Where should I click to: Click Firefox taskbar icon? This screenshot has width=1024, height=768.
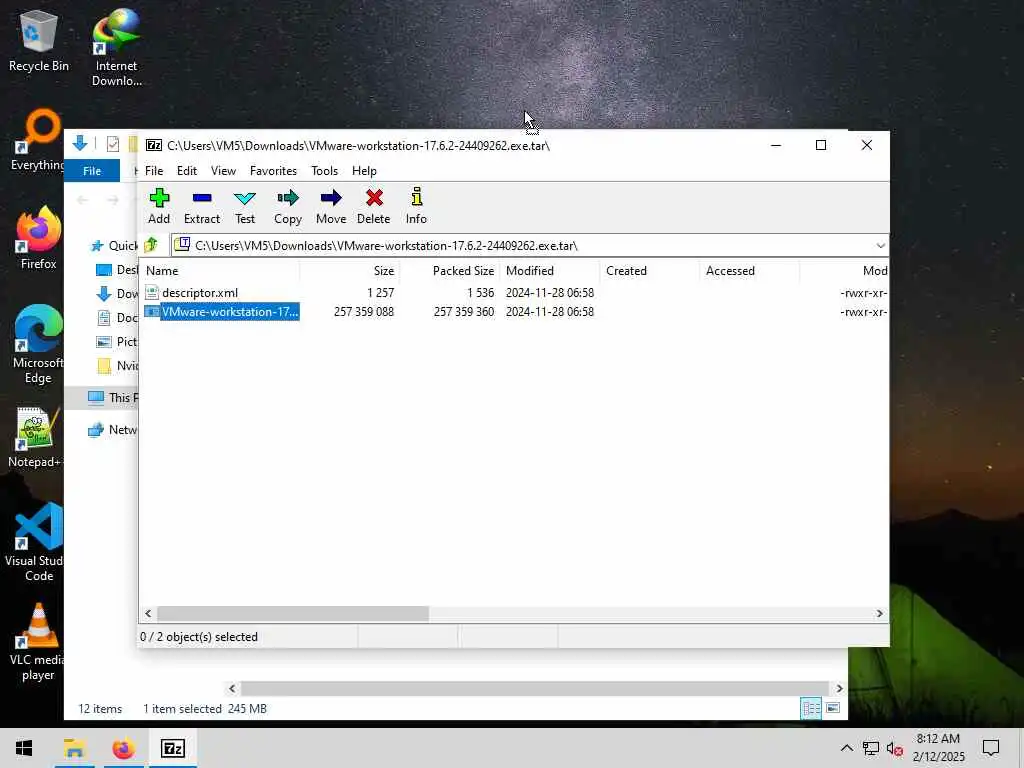tap(123, 748)
